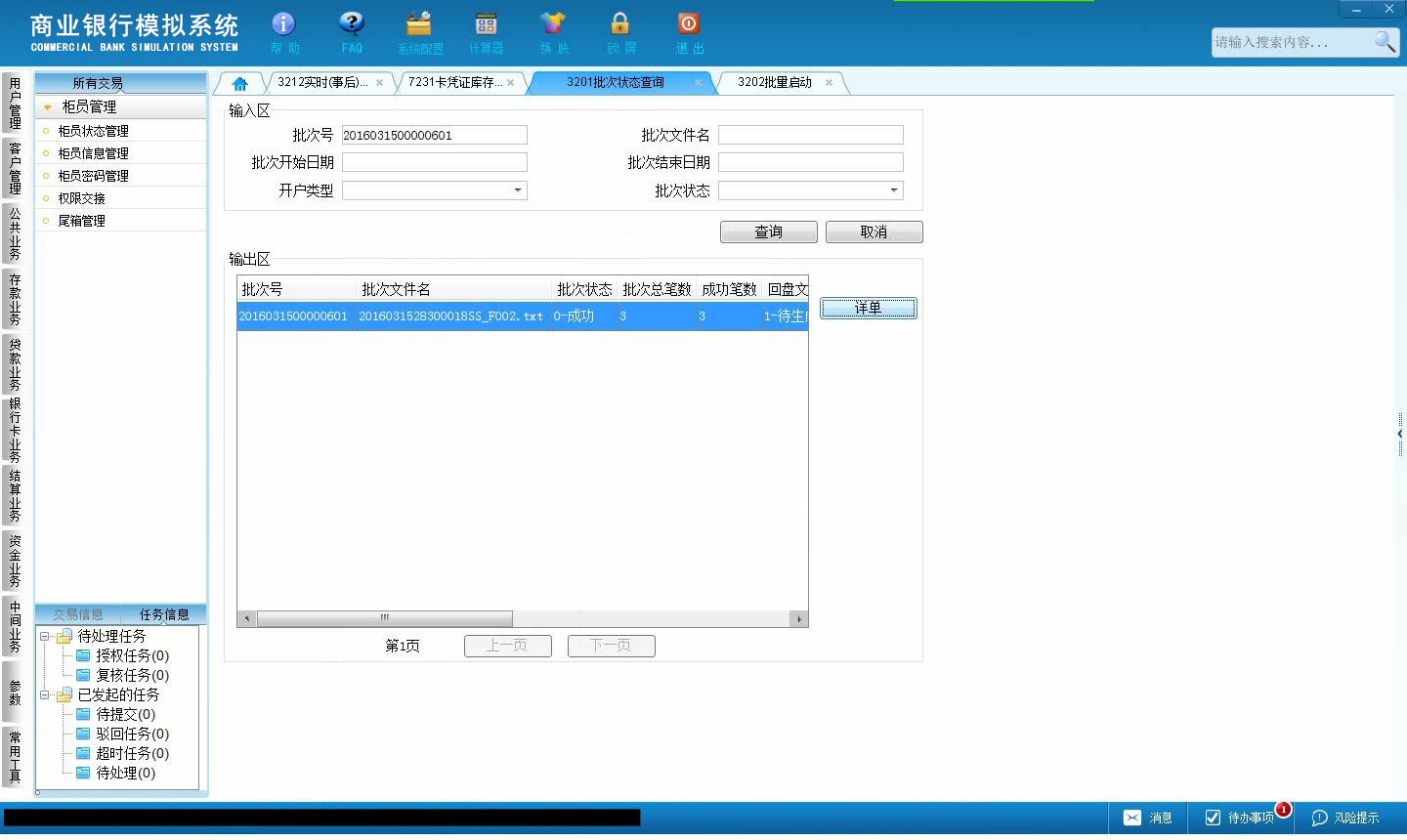Launch the 计算器 calculator icon
The width and height of the screenshot is (1407, 840).
[x=486, y=23]
